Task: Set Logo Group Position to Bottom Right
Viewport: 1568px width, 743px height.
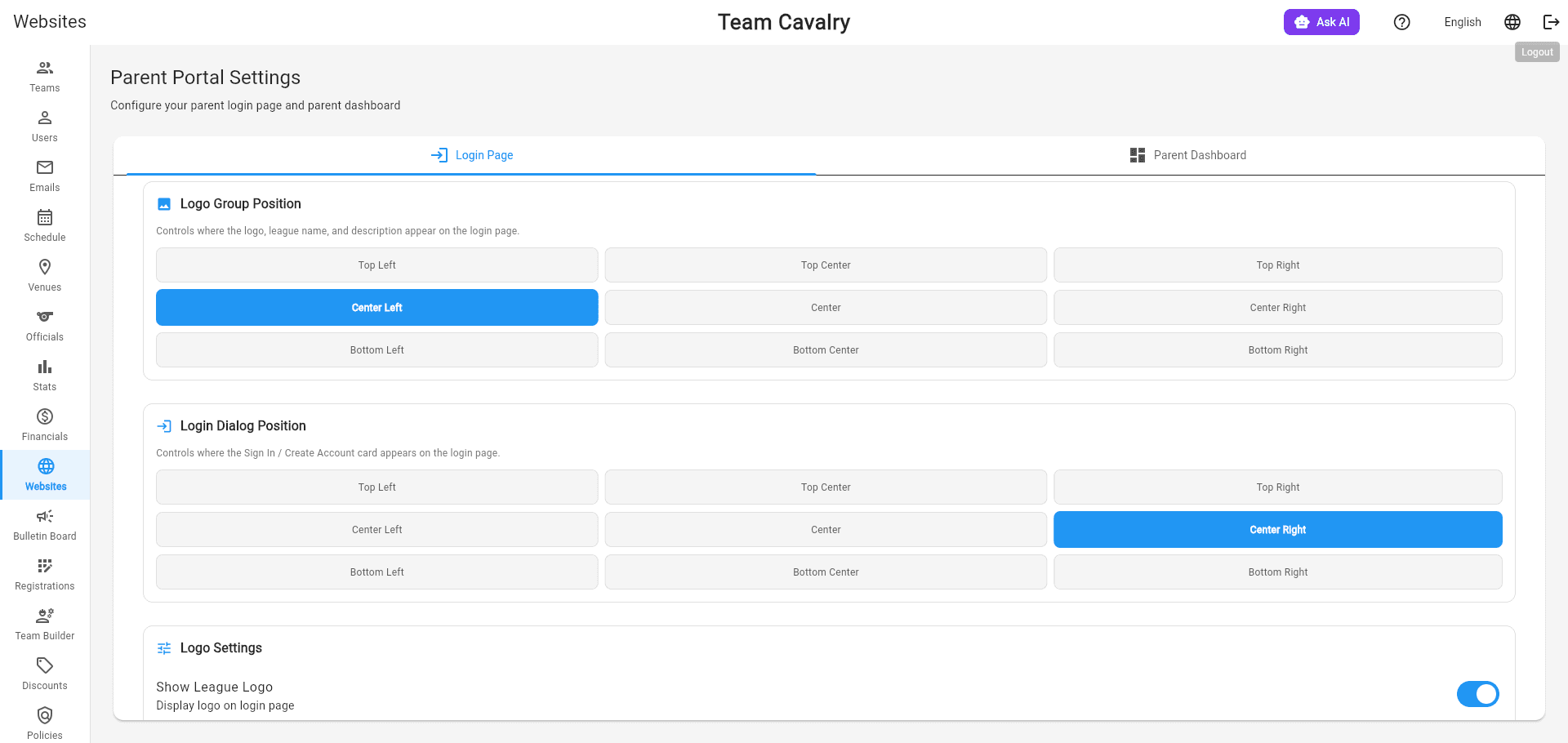Action: [1278, 350]
